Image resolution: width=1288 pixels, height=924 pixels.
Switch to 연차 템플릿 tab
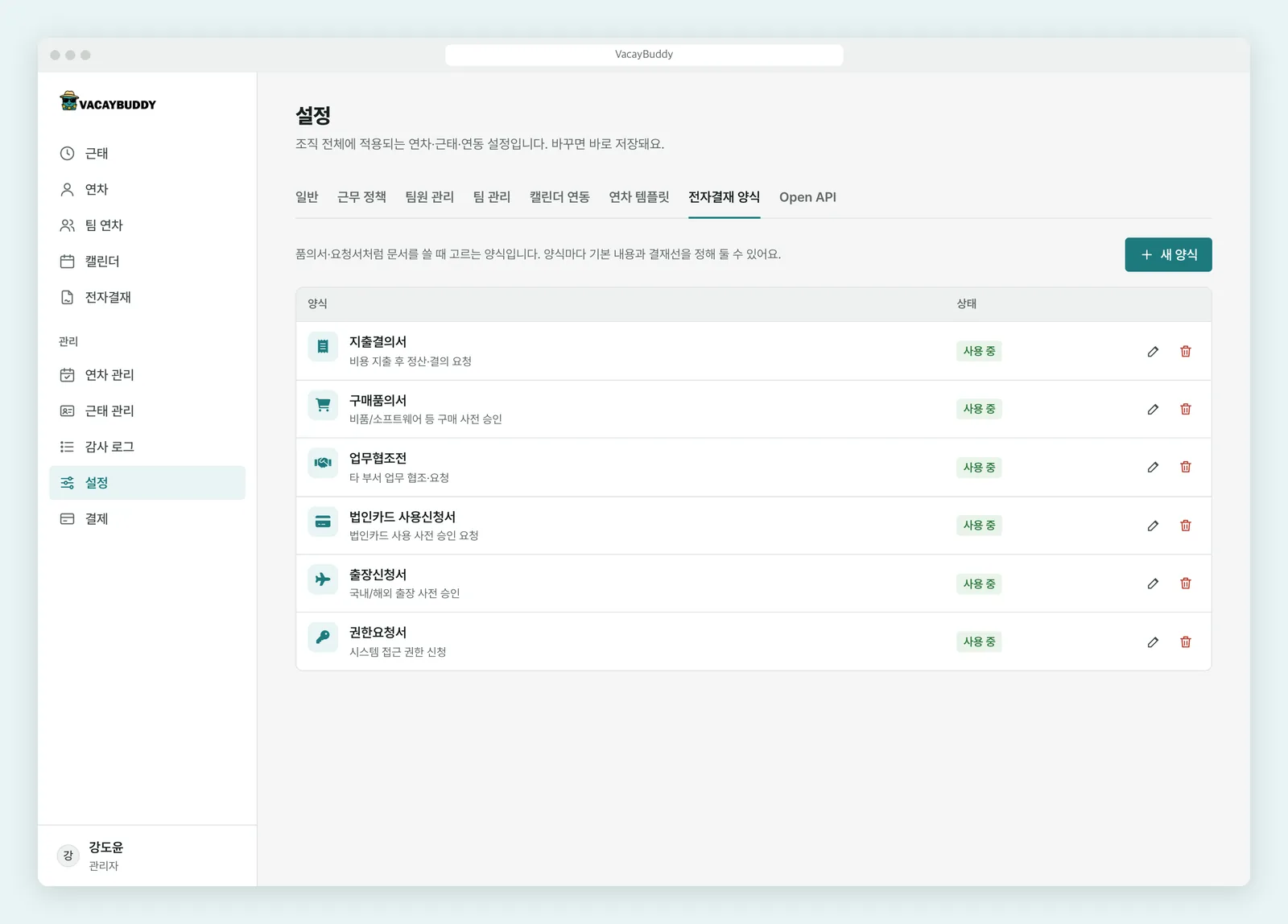coord(639,197)
